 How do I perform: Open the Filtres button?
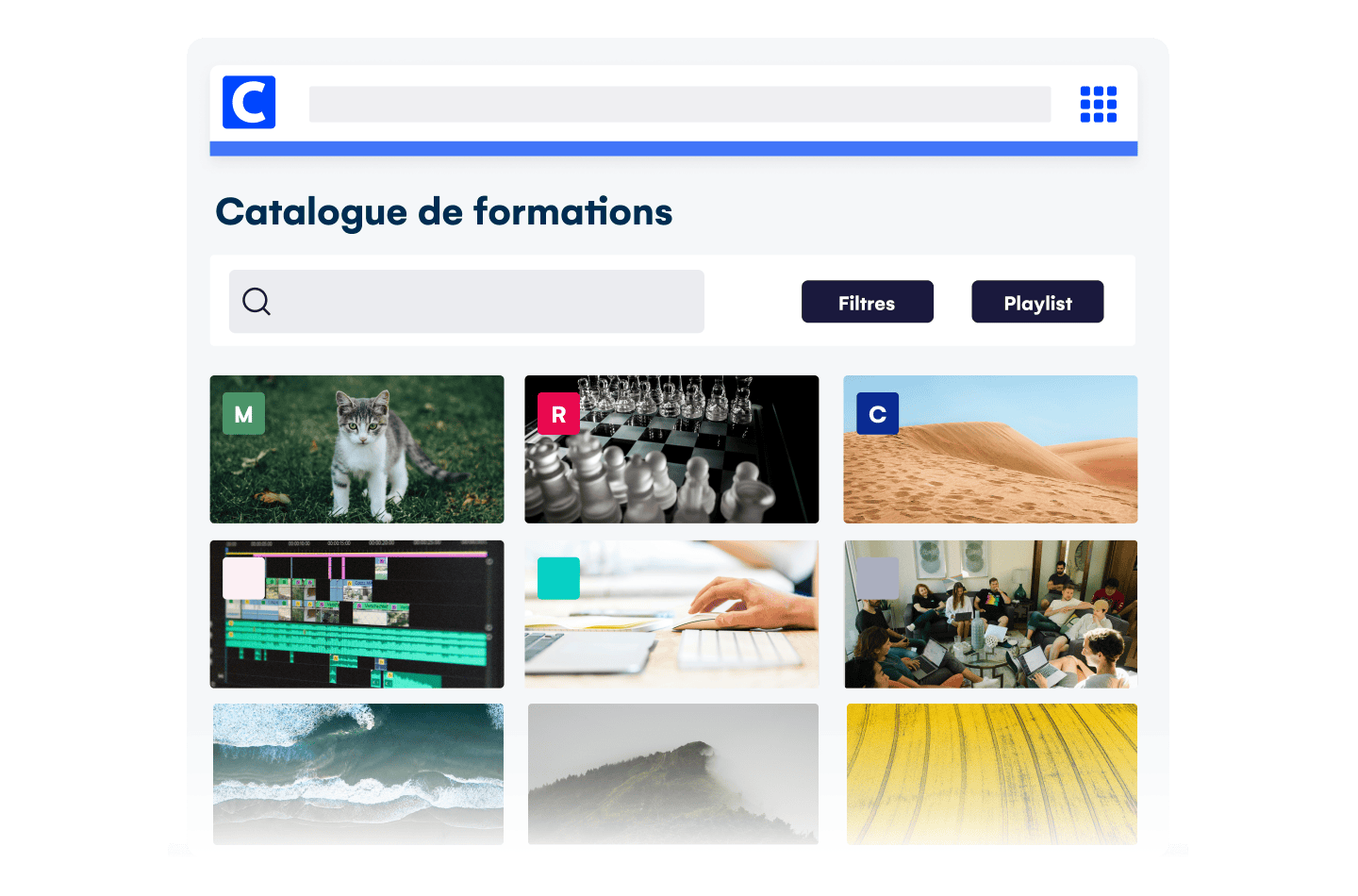click(x=868, y=302)
